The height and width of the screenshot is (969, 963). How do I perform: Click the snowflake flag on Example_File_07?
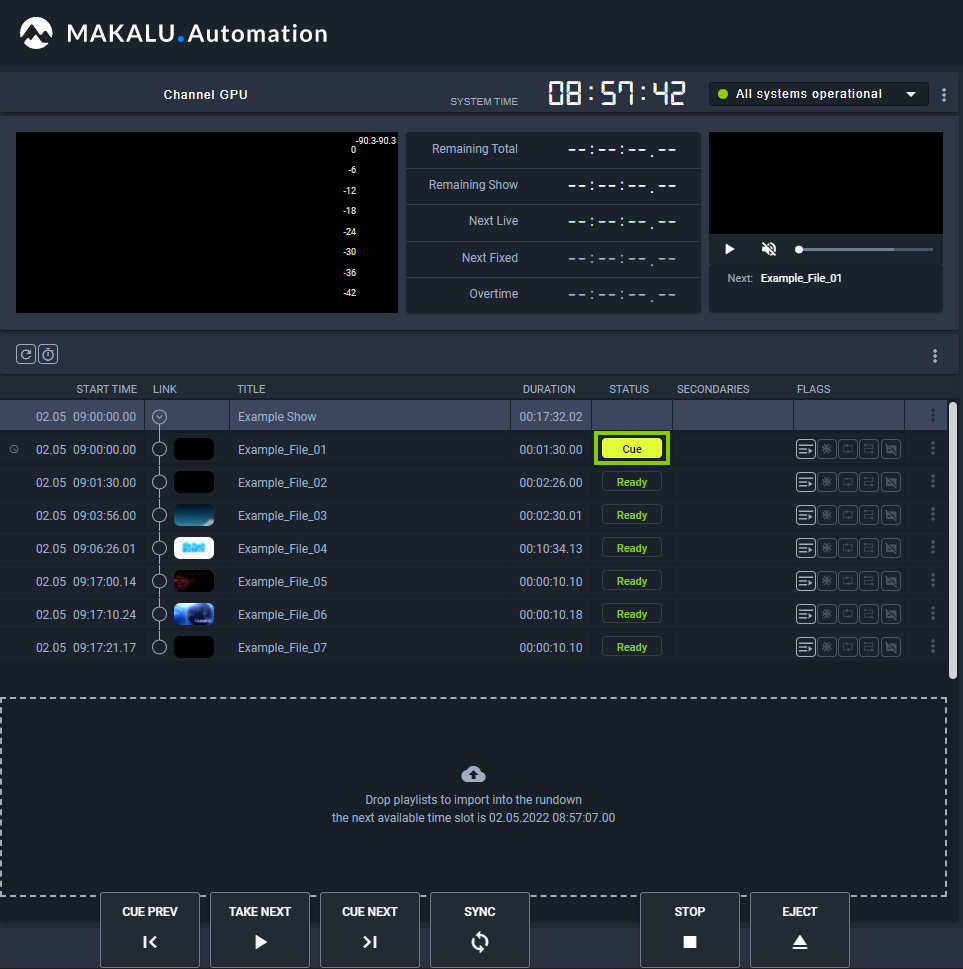click(826, 648)
